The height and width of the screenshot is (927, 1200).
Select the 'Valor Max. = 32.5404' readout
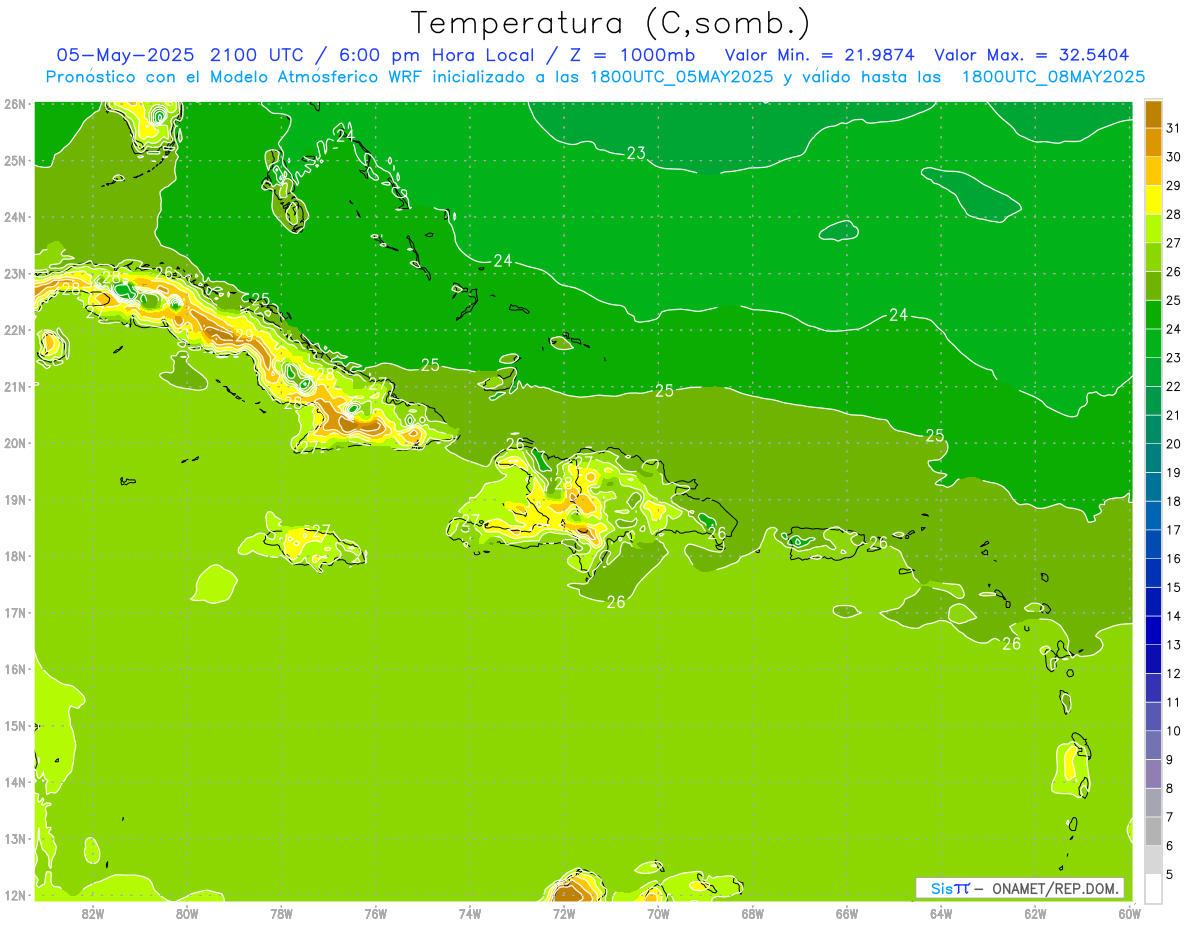pyautogui.click(x=1032, y=54)
